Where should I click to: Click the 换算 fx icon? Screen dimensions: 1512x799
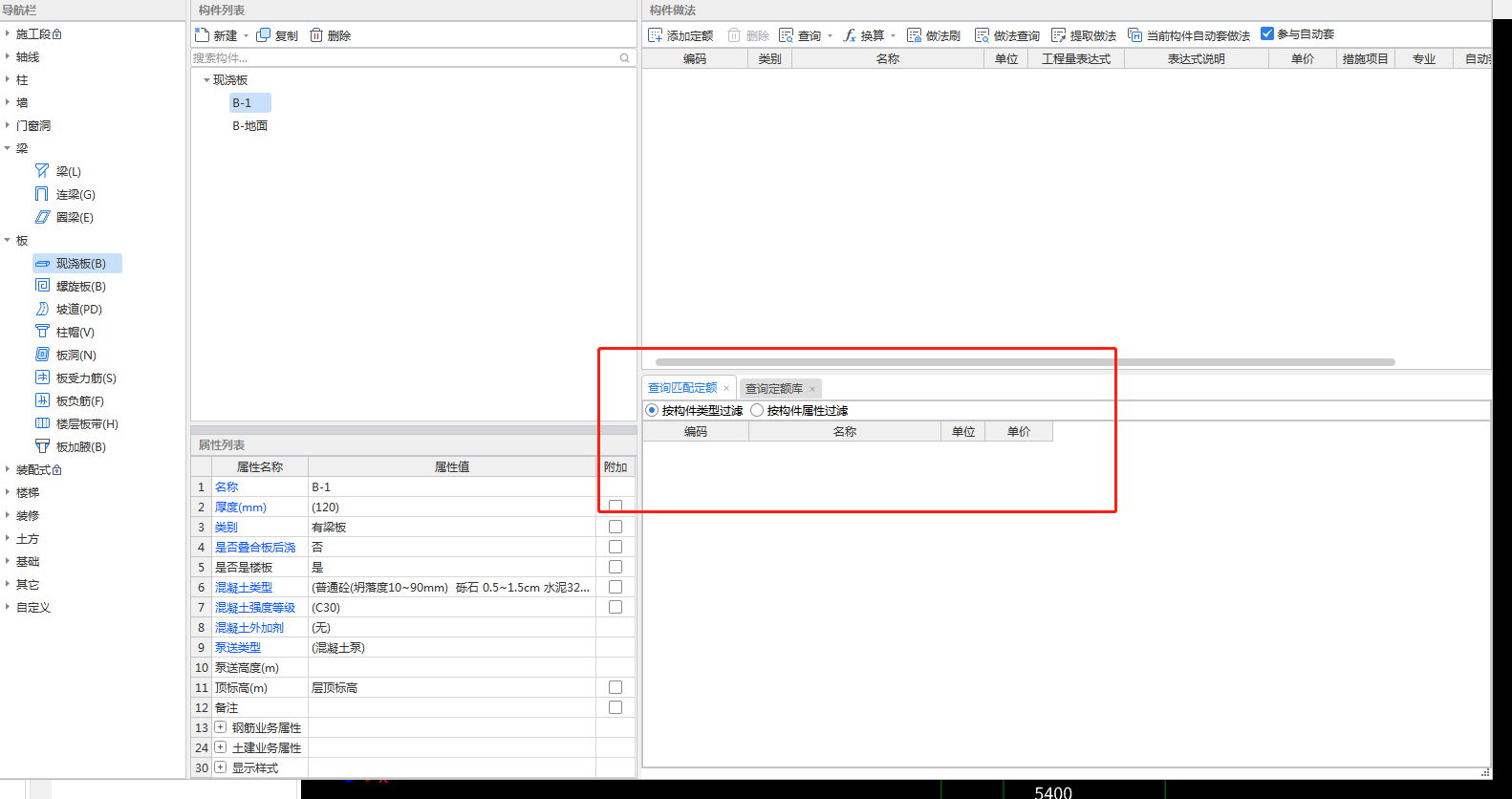click(849, 35)
